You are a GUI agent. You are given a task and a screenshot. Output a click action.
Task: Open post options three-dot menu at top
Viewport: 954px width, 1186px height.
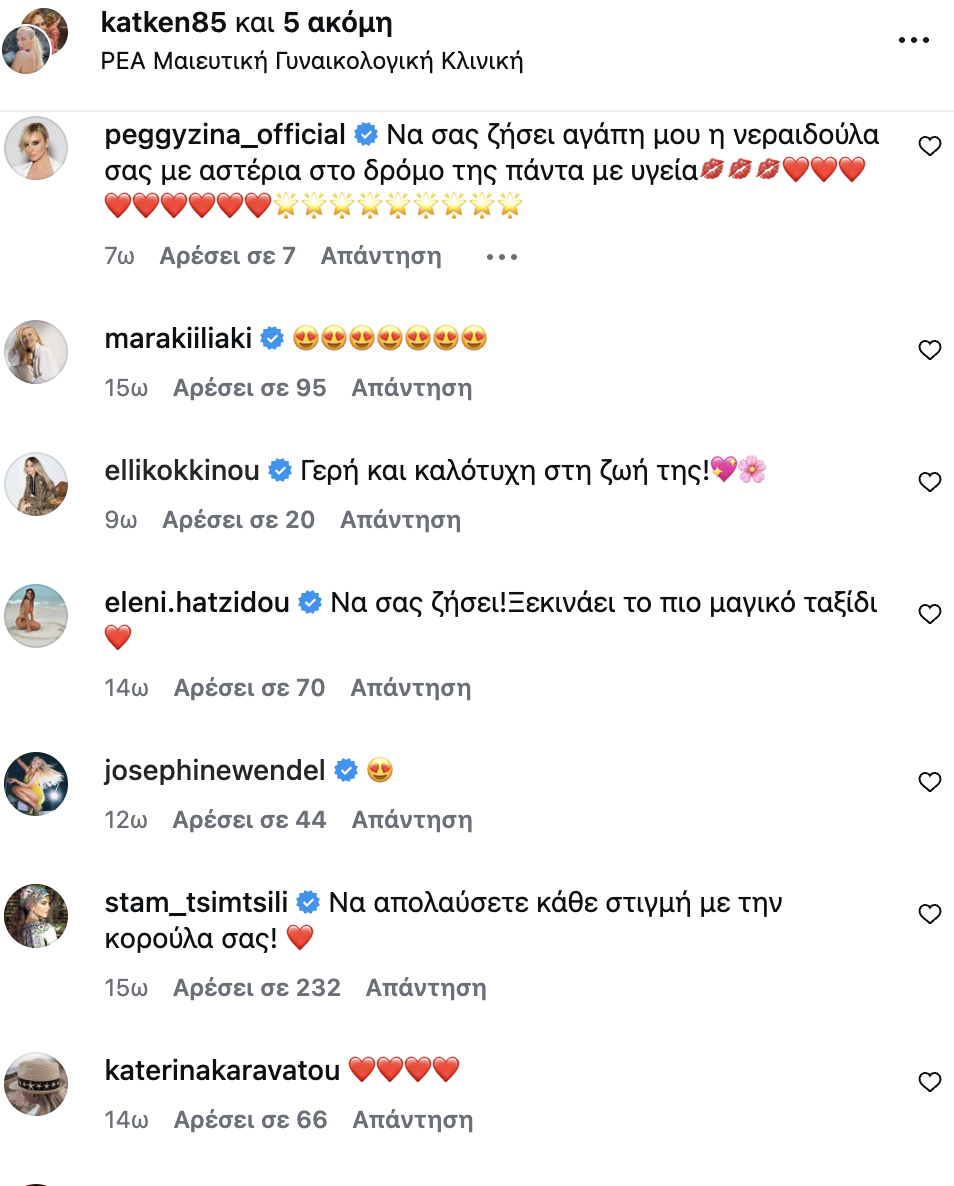914,41
